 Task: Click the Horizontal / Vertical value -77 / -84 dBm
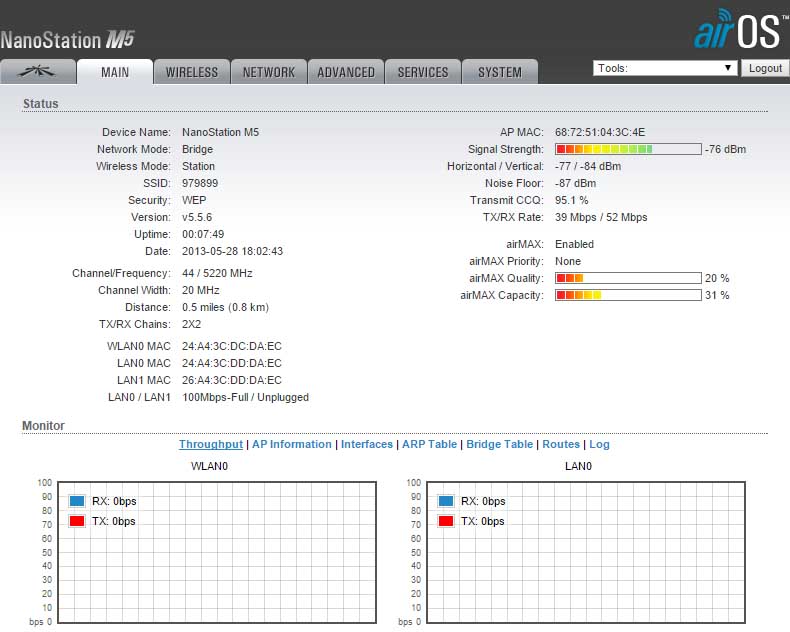[588, 166]
